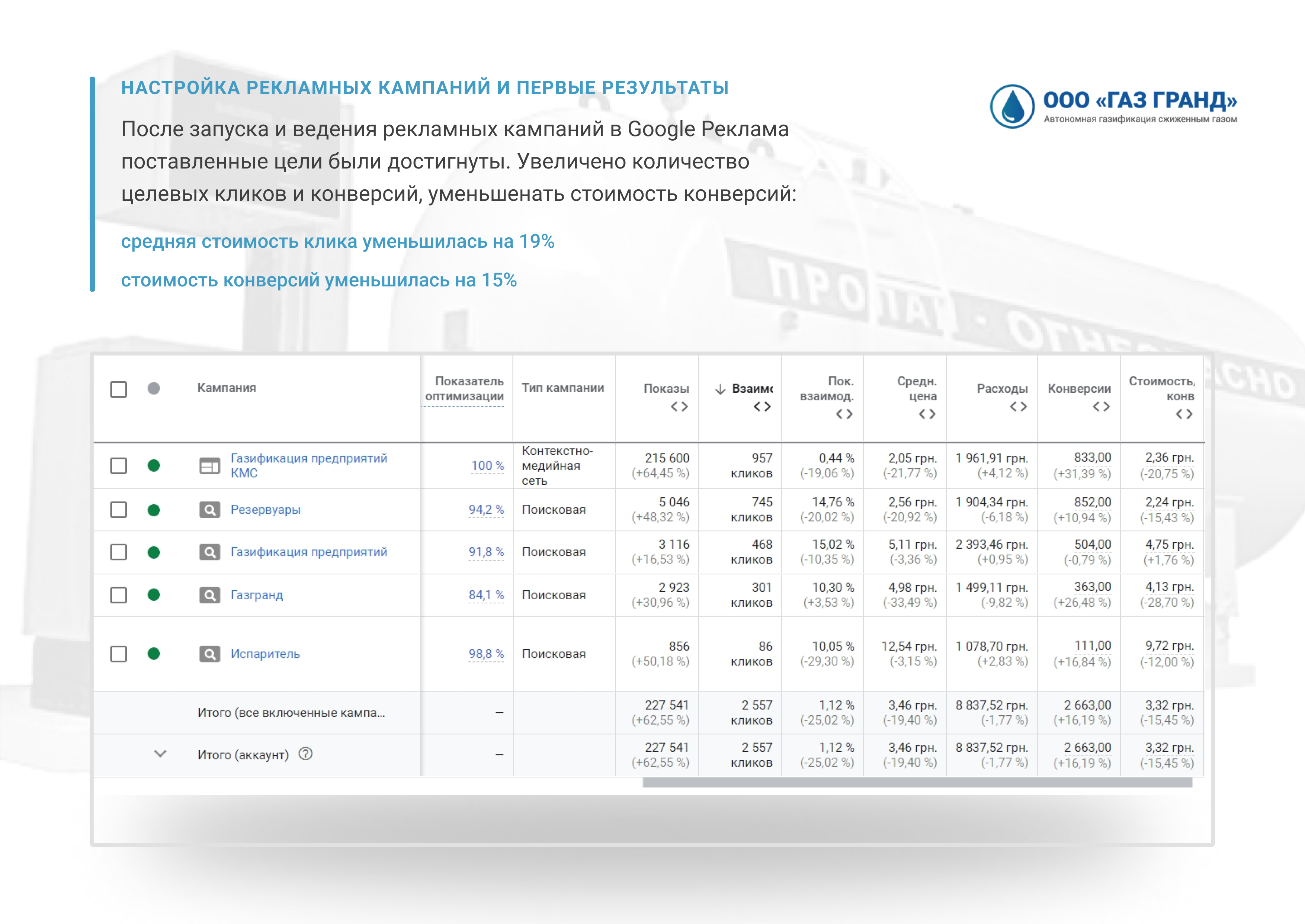The height and width of the screenshot is (924, 1305).
Task: Open the Резервуары campaign link
Action: coord(266,510)
